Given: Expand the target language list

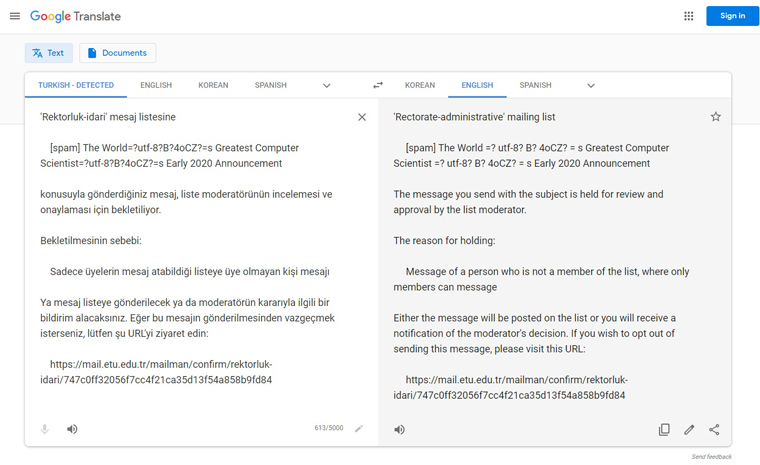Looking at the screenshot, I should pos(591,86).
